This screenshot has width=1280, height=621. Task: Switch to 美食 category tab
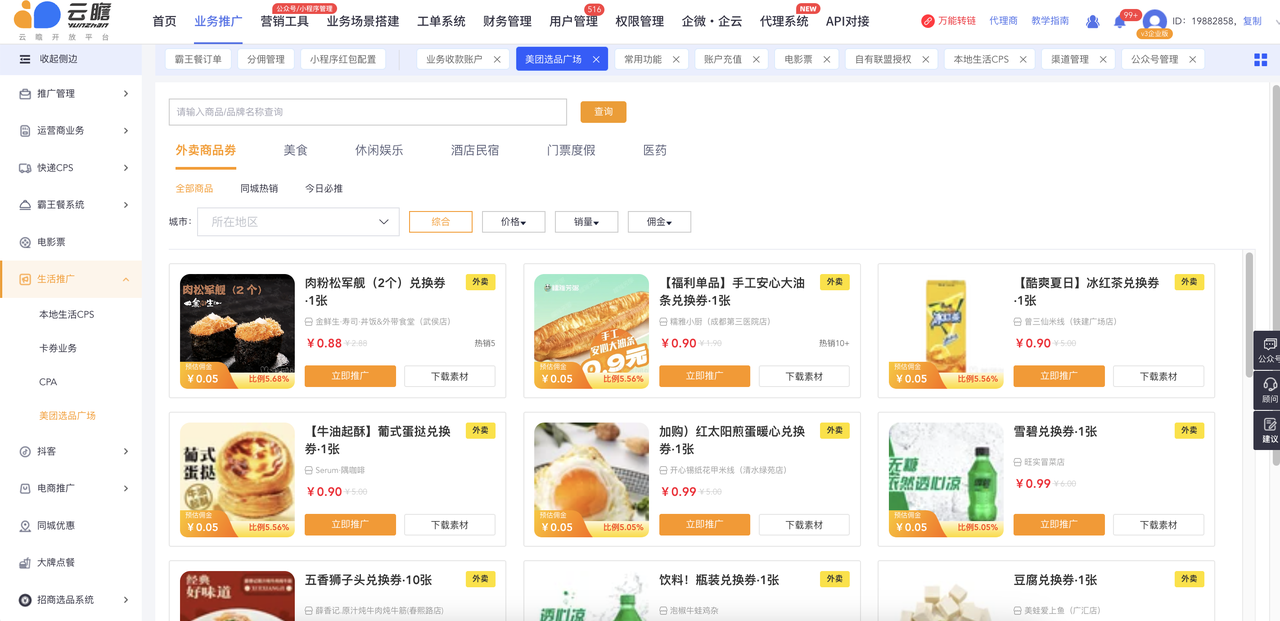pos(295,150)
